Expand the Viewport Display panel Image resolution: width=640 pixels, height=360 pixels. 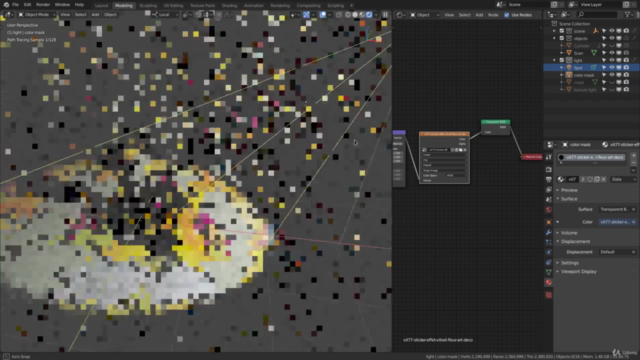(578, 272)
